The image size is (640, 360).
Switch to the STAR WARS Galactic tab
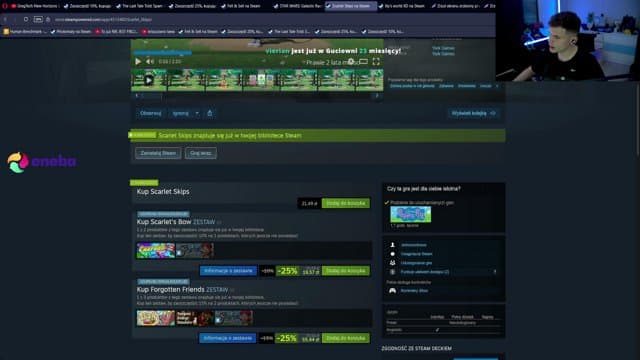click(298, 6)
